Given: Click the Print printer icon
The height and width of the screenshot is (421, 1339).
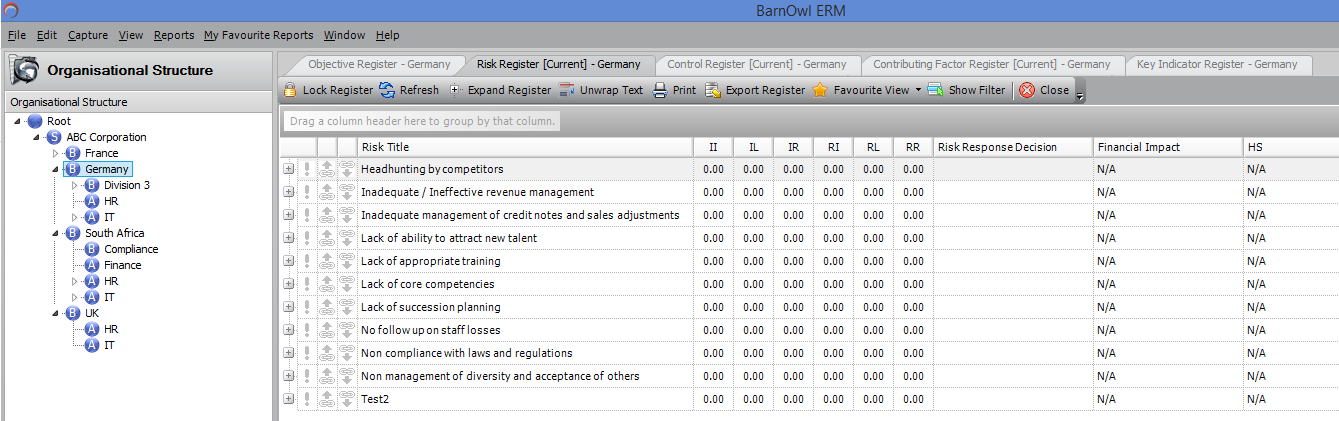Looking at the screenshot, I should pyautogui.click(x=660, y=90).
